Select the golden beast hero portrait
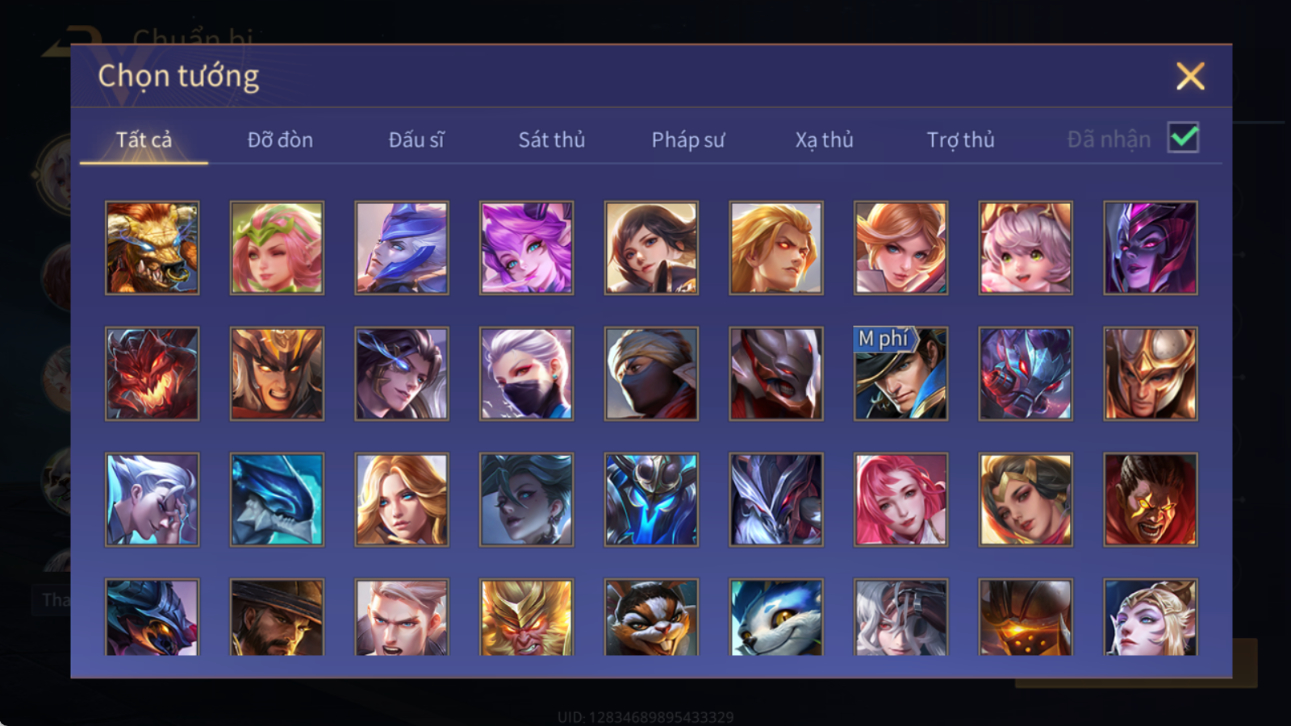The height and width of the screenshot is (726, 1291). (x=152, y=248)
